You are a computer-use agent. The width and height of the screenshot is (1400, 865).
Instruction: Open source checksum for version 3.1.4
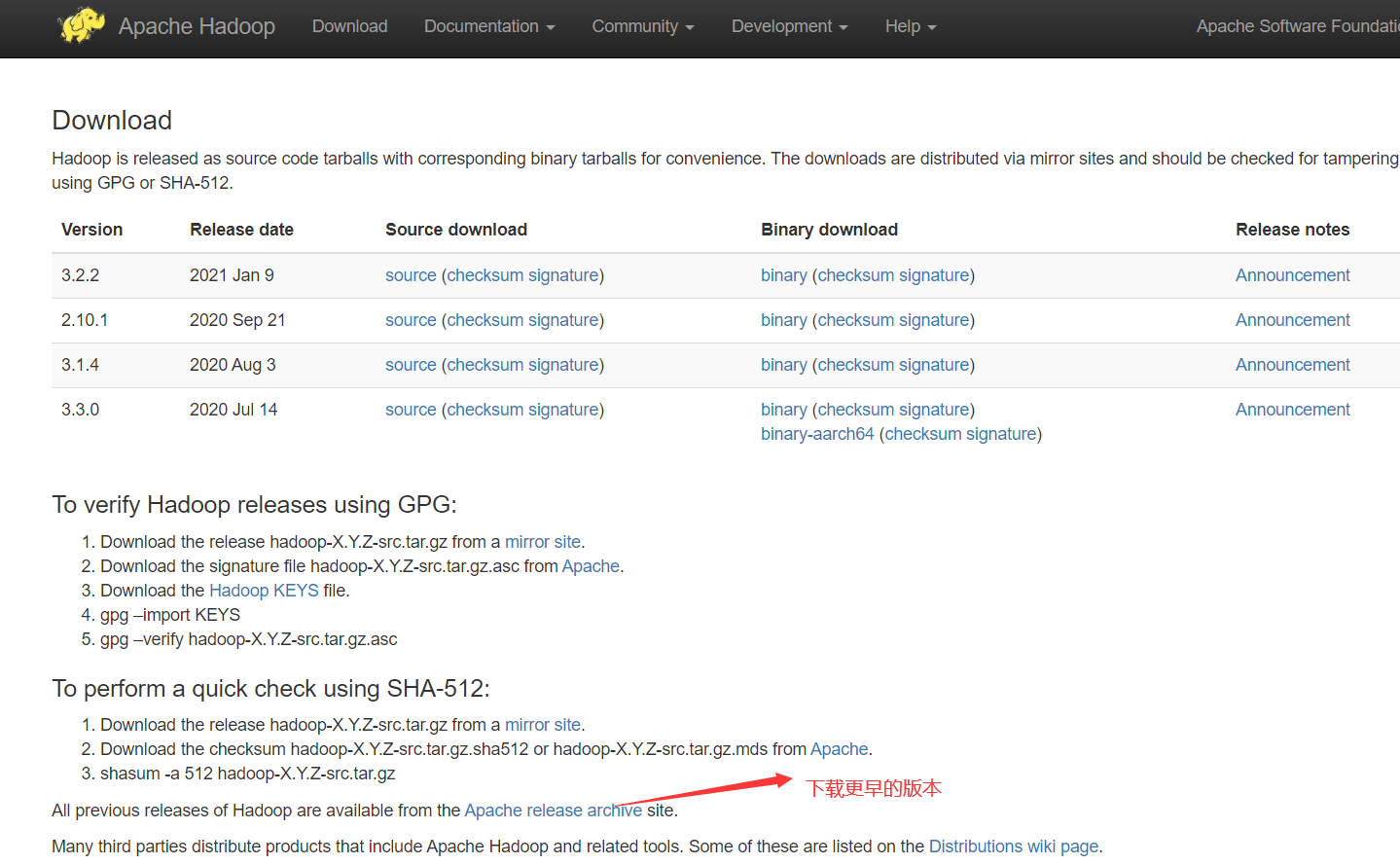tap(485, 365)
